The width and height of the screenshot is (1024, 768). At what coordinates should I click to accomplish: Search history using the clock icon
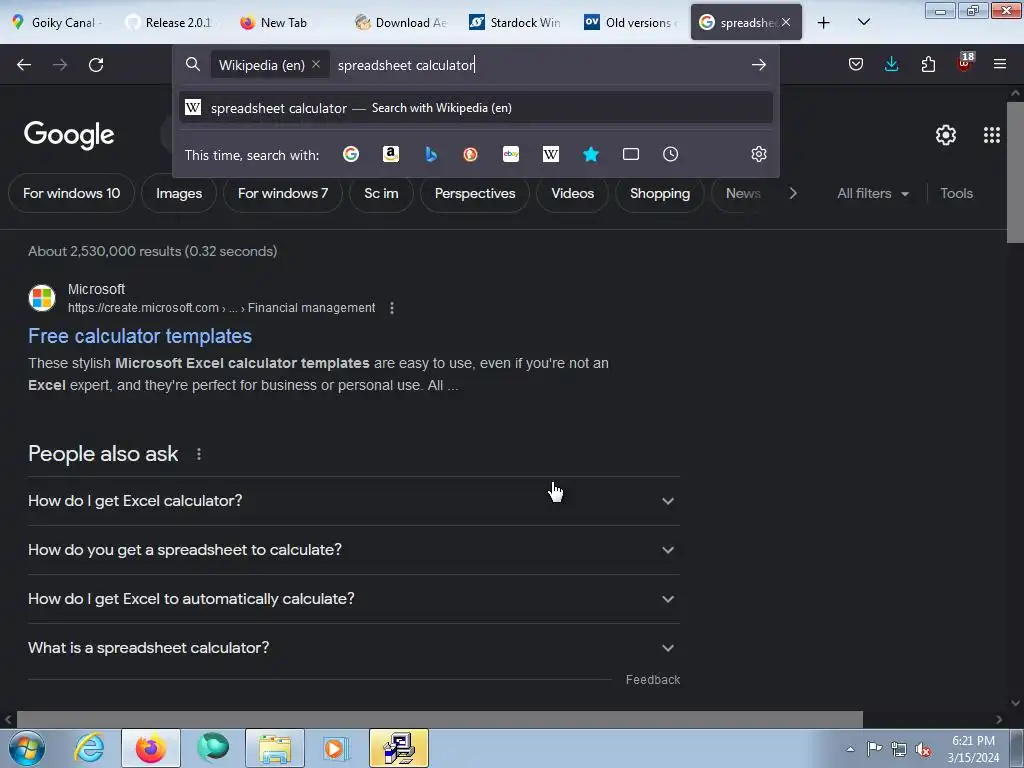[671, 154]
